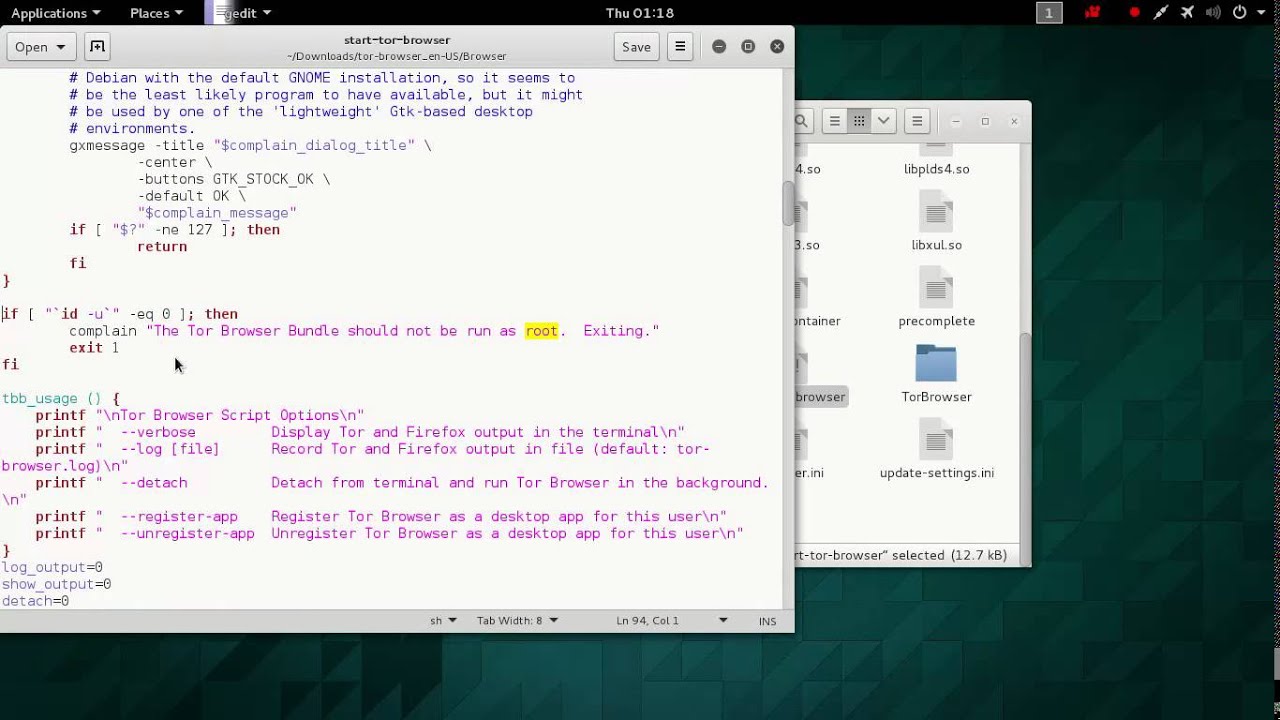Click the line detach=0
Viewport: 1280px width, 720px height.
click(35, 601)
